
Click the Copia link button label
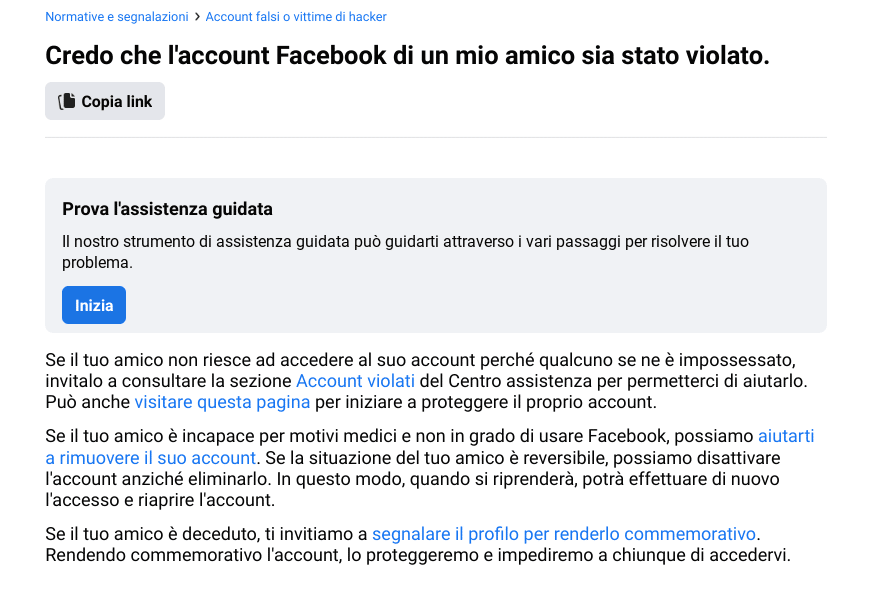tap(117, 101)
